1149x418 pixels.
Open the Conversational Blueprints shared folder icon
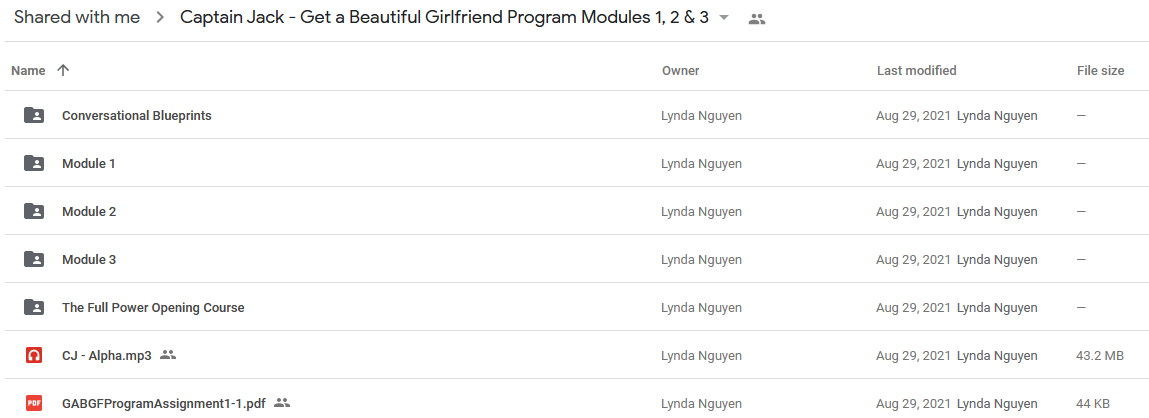tap(34, 115)
